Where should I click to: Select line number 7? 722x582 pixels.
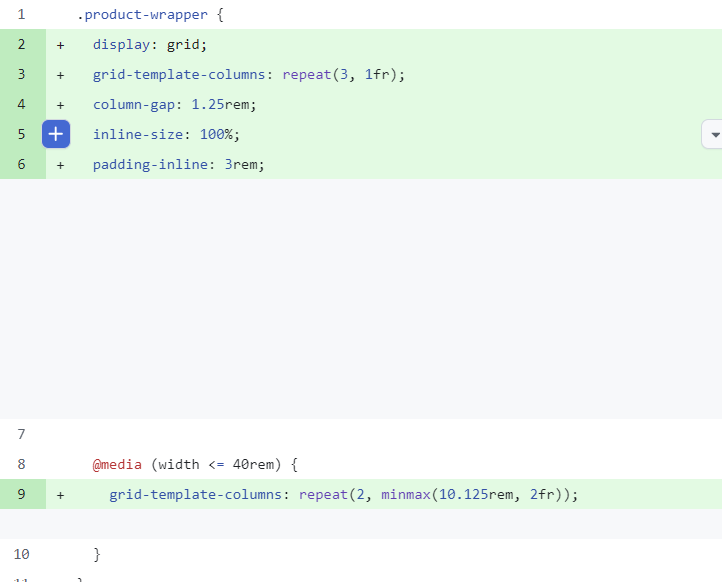(21, 434)
